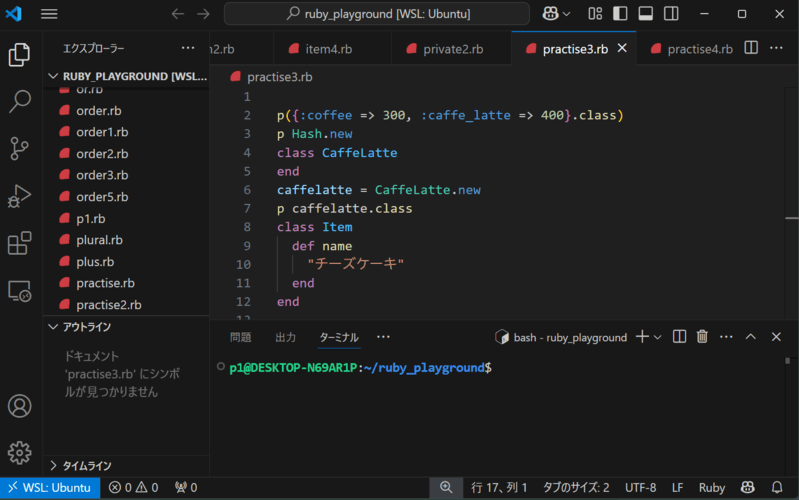
Task: Open the hamburger application menu
Action: 49,14
